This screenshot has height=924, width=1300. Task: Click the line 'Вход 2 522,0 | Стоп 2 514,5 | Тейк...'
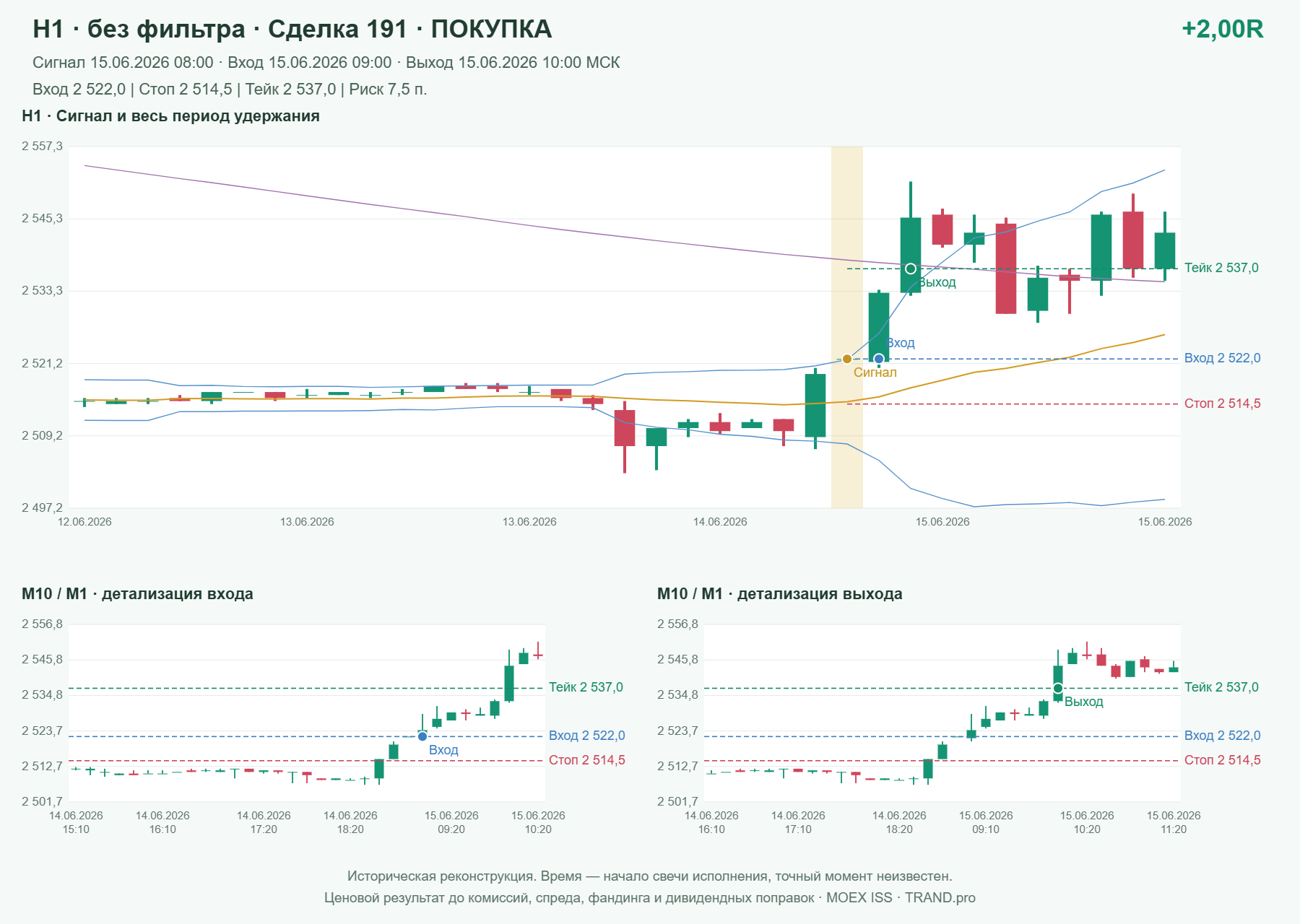point(230,90)
